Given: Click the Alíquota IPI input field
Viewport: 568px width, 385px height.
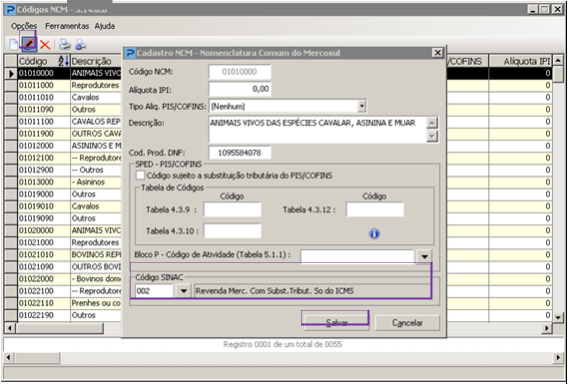Looking at the screenshot, I should (x=240, y=89).
